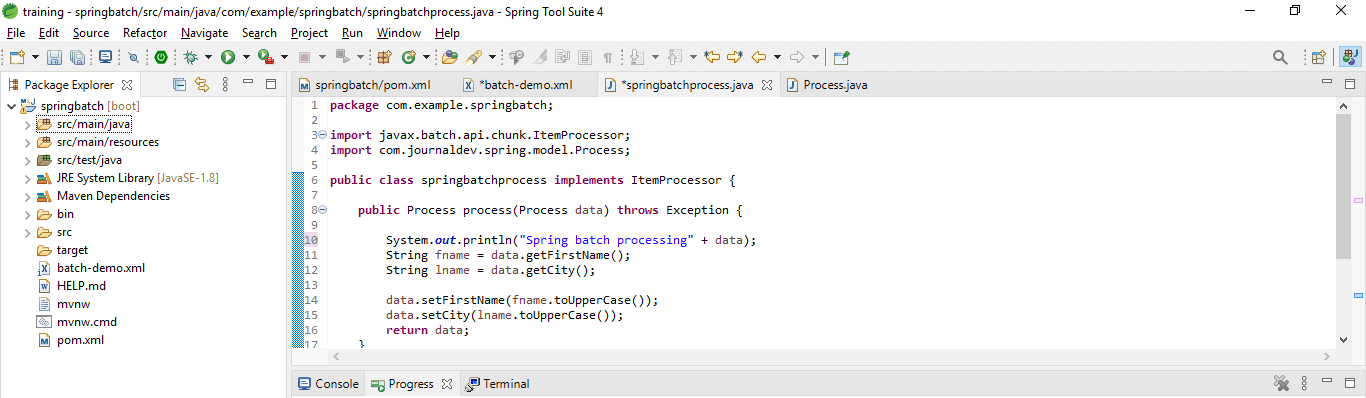Image resolution: width=1366 pixels, height=398 pixels.
Task: Maximize the Package Explorer panel
Action: pyautogui.click(x=271, y=84)
